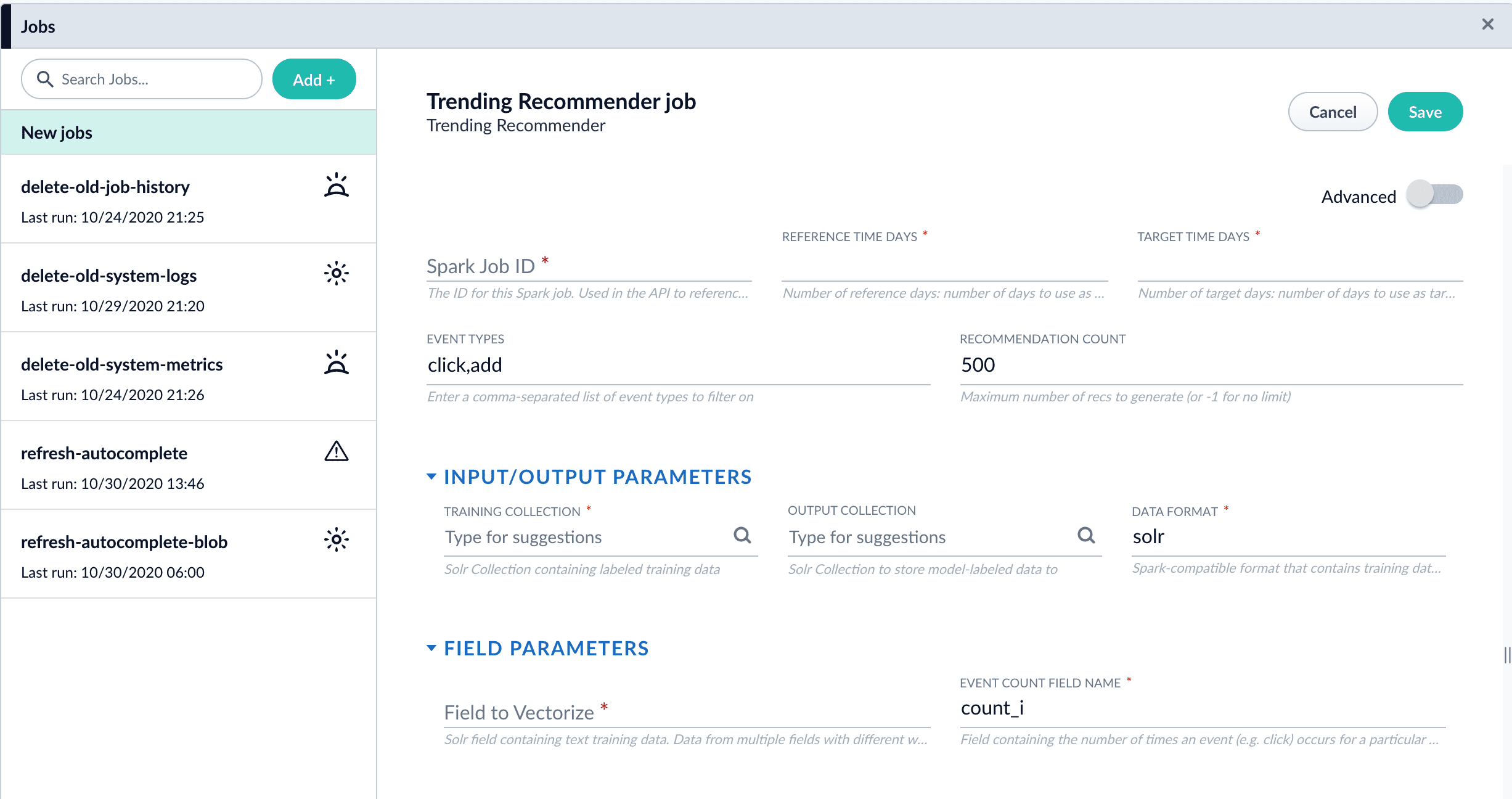Click the alarm icon next to delete-old-system-metrics
Screen dimensions: 1512x799
point(337,363)
